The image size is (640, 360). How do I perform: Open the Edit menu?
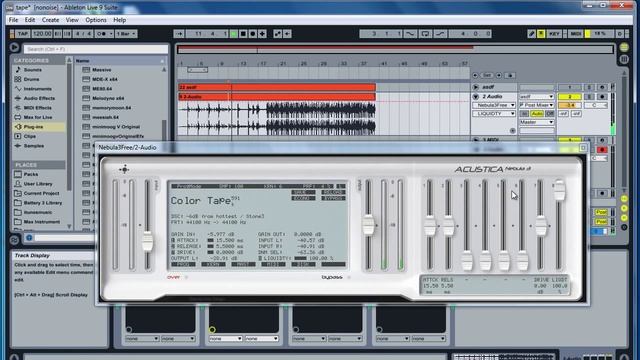30,20
